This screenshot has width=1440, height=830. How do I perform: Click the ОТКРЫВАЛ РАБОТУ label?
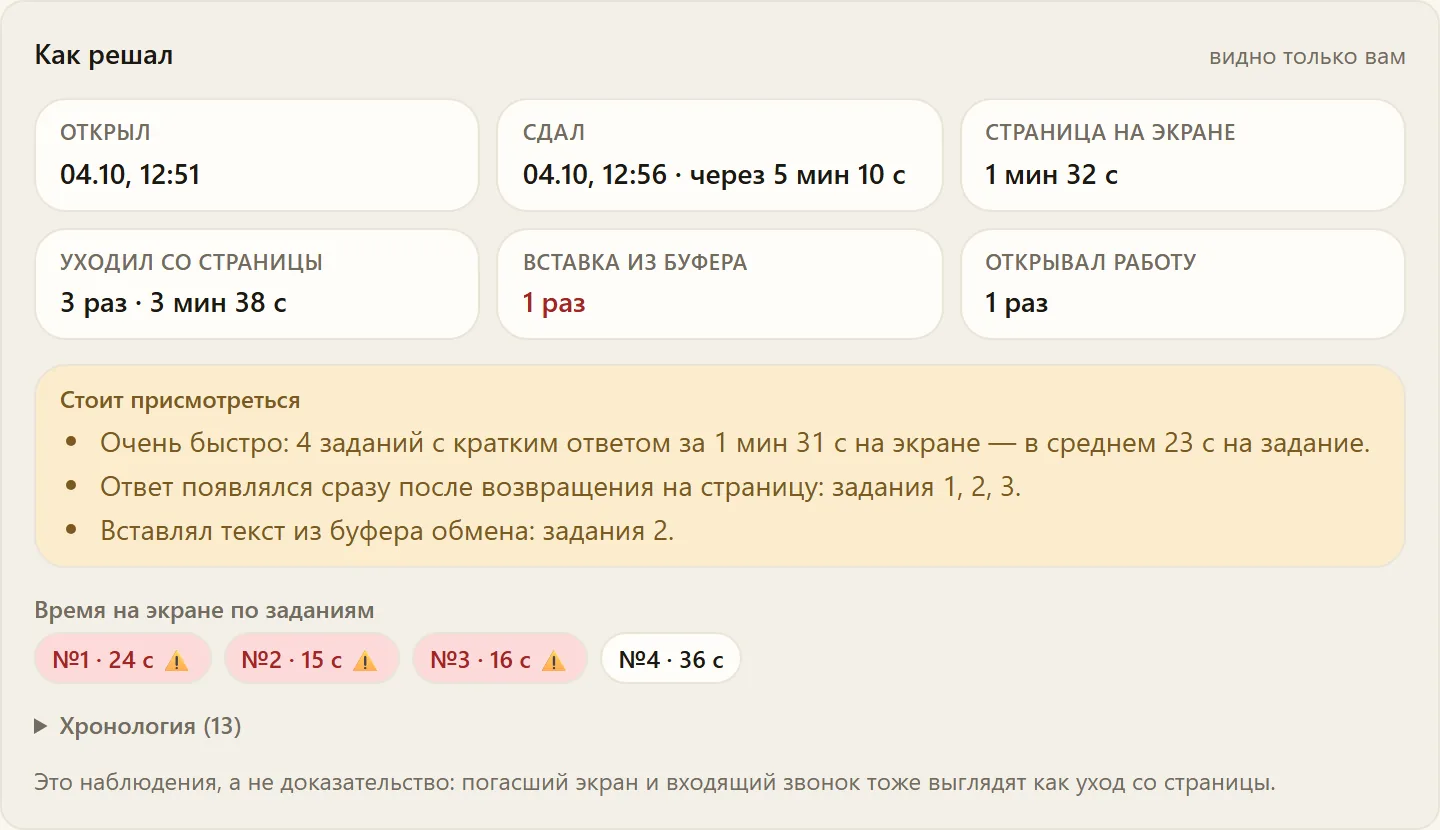[1091, 263]
